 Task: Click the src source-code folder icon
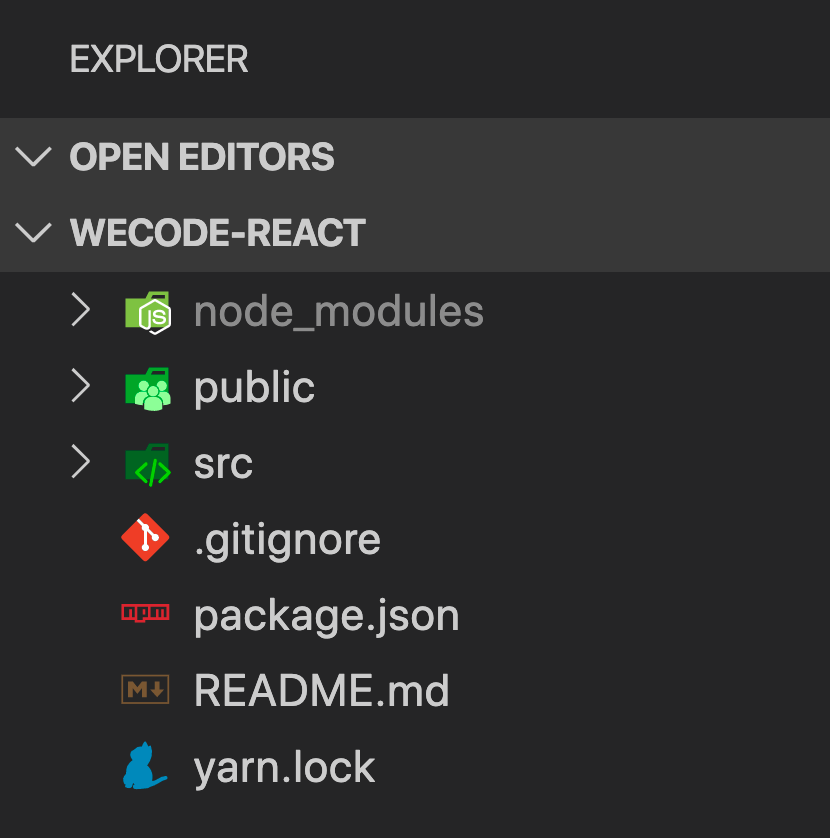[x=147, y=462]
